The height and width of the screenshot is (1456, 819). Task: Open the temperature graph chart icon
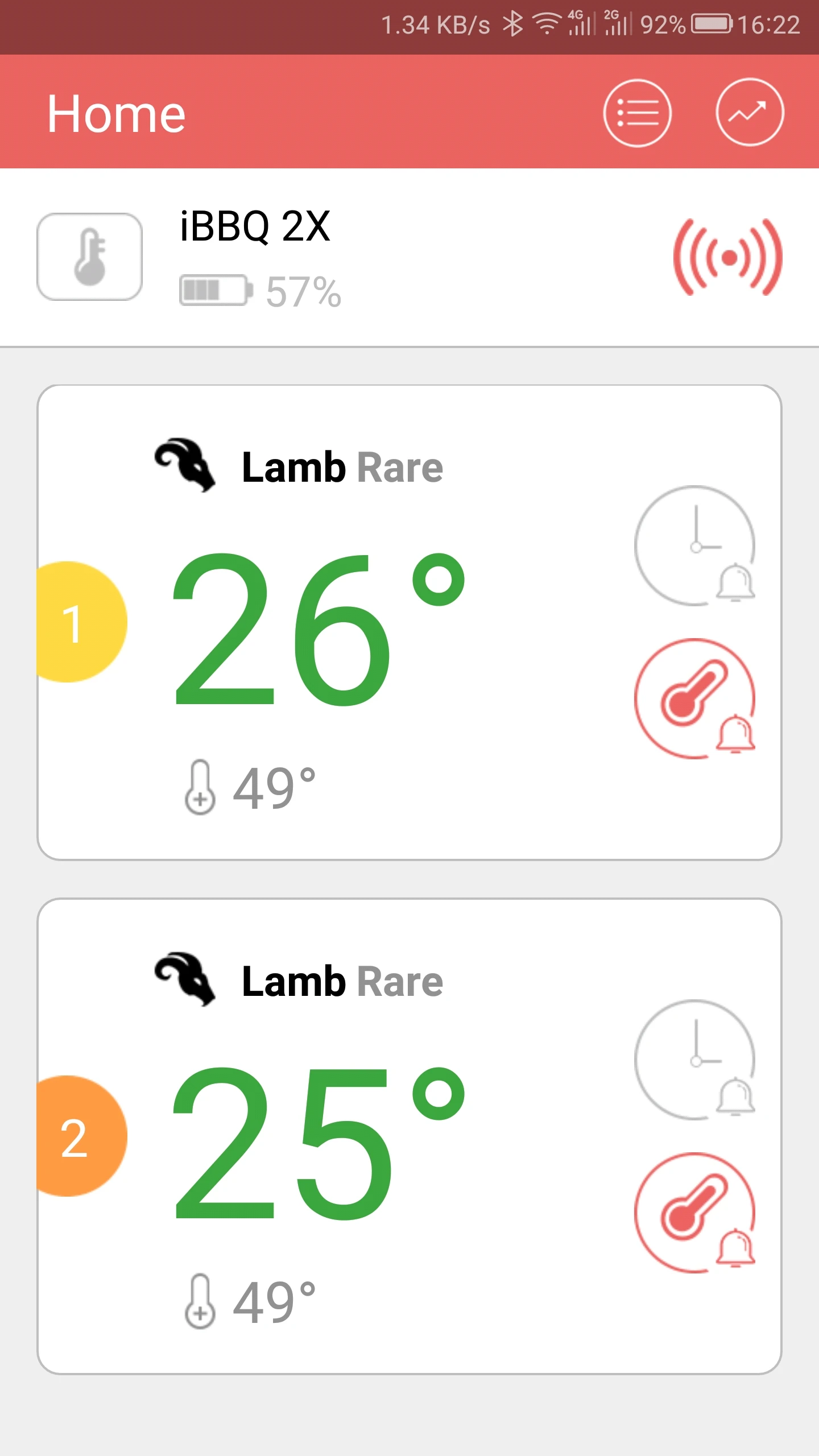tap(749, 113)
